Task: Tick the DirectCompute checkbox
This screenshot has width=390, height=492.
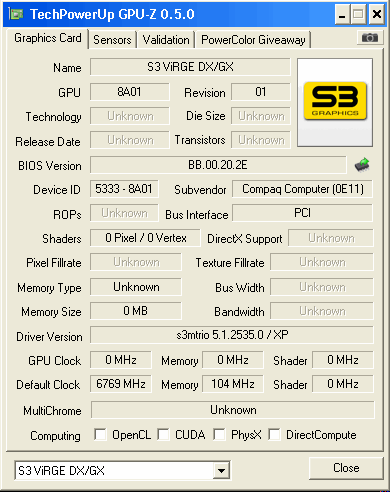Action: click(x=274, y=434)
